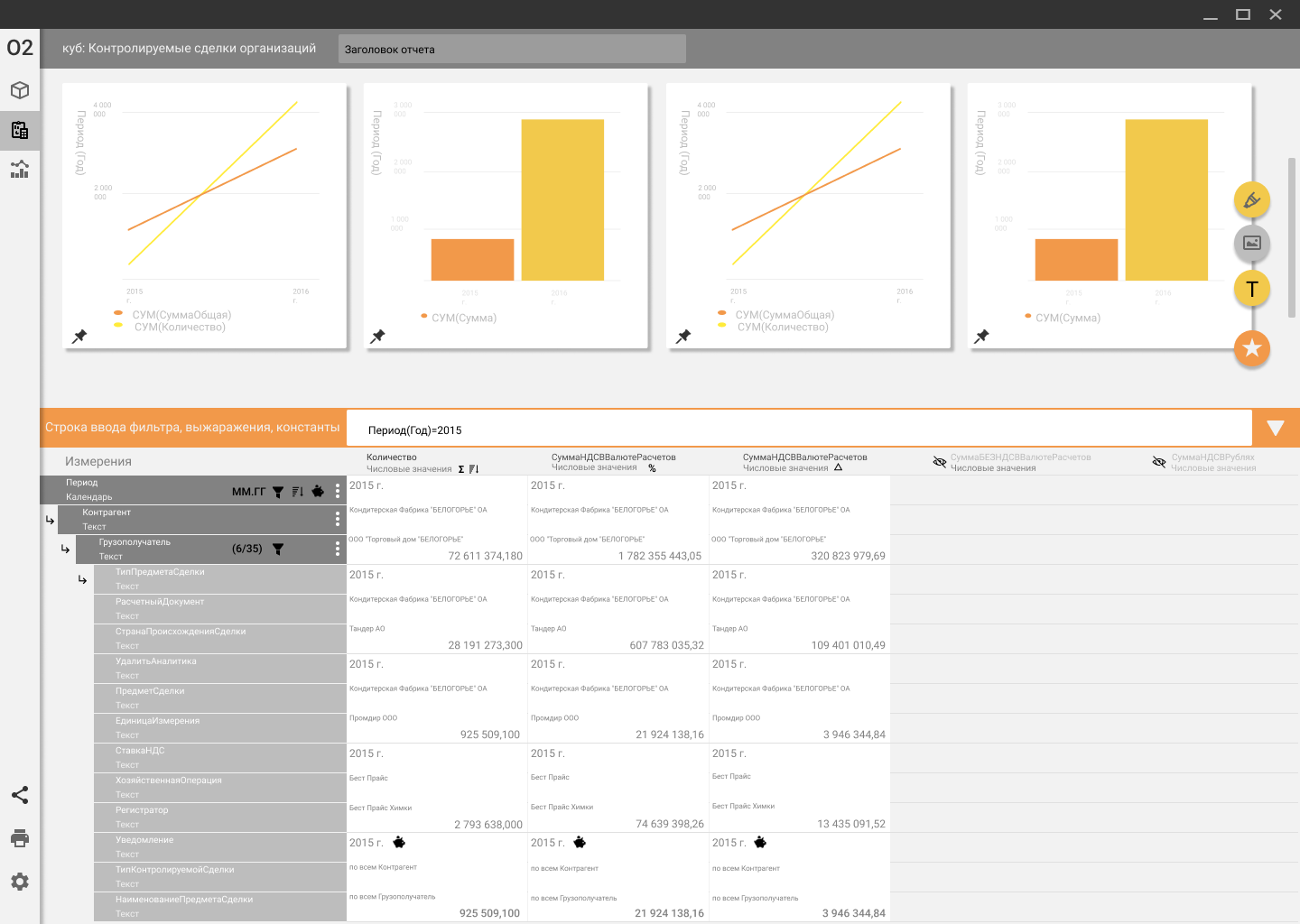The image size is (1300, 924).
Task: Click cell value 13 435 091,52
Action: point(851,824)
